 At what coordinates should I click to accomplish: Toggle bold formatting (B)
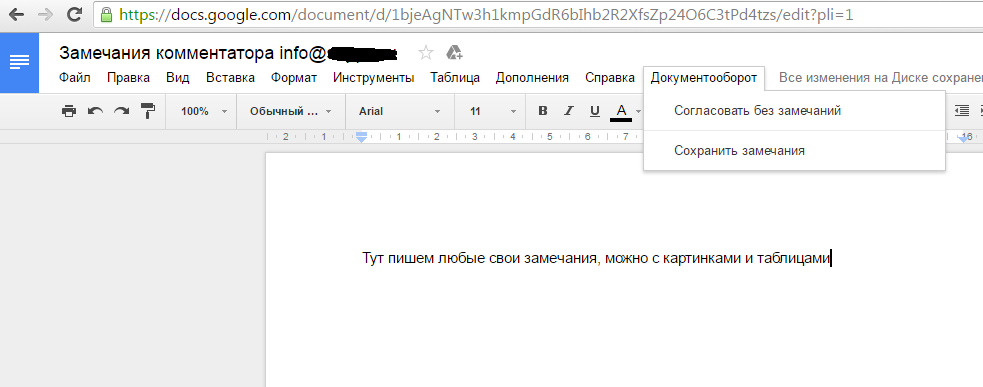[x=543, y=111]
